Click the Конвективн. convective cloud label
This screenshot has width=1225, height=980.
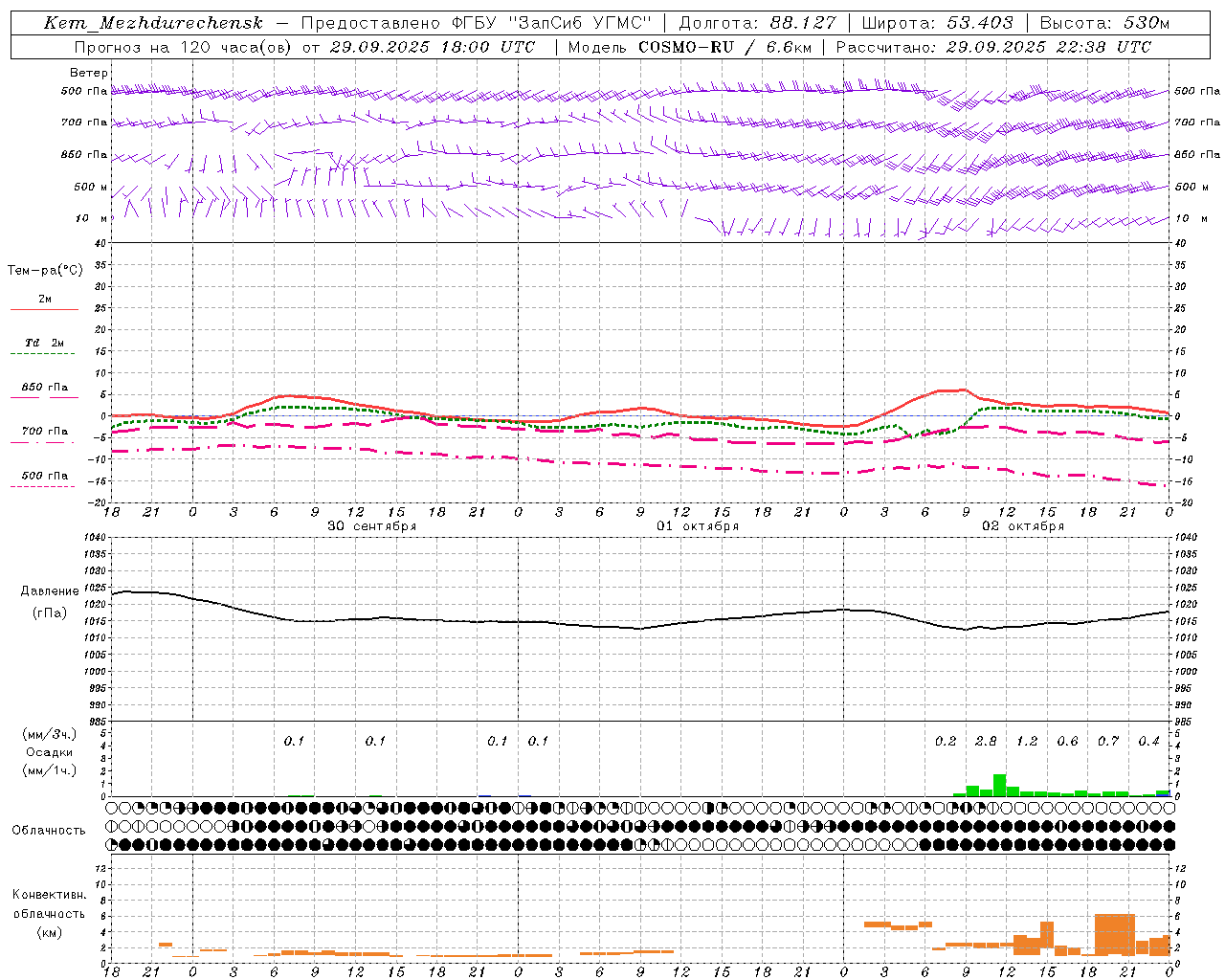coord(49,895)
